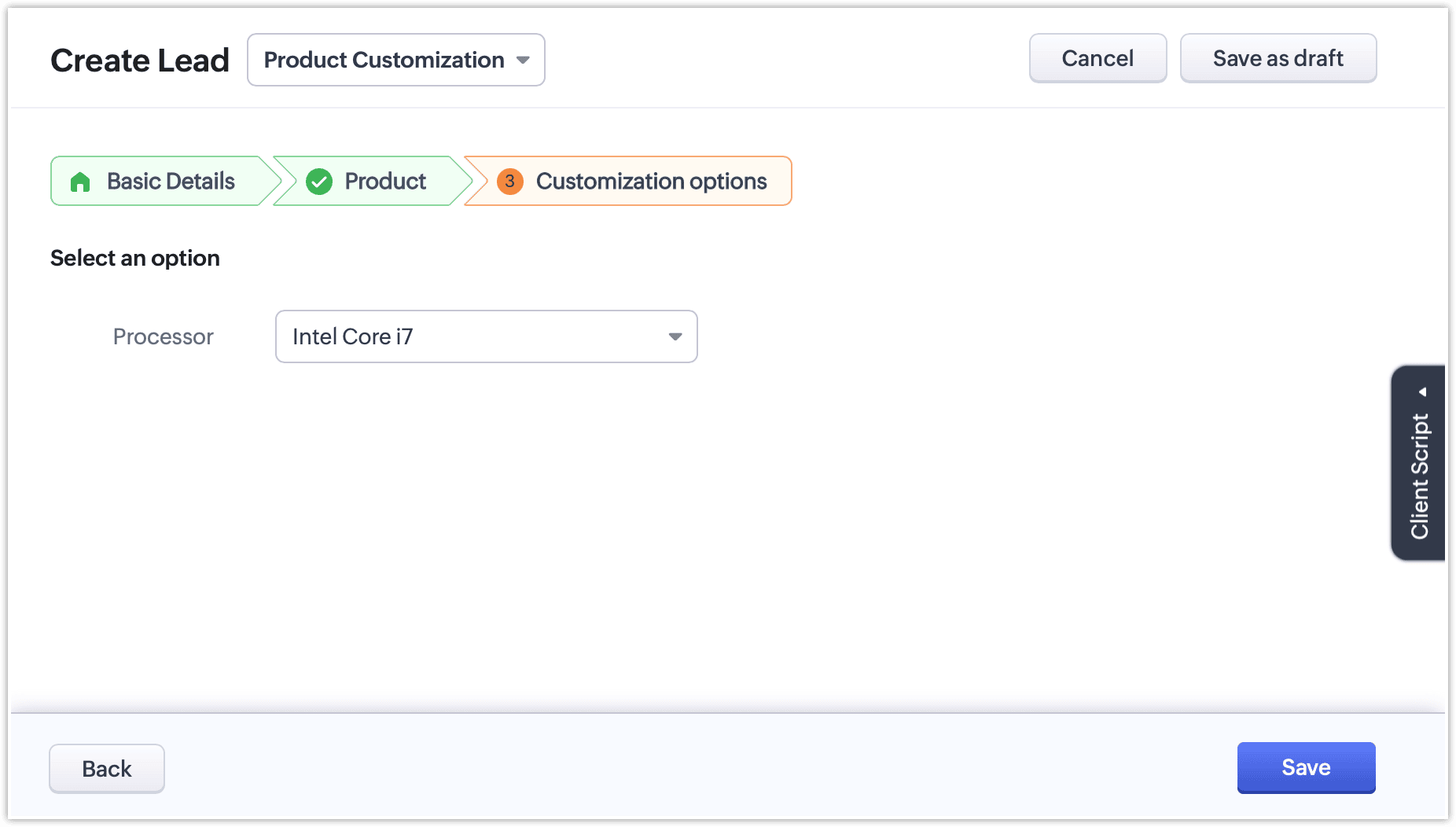Viewport: 1456px width, 827px height.
Task: Switch to the Product step
Action: [384, 182]
